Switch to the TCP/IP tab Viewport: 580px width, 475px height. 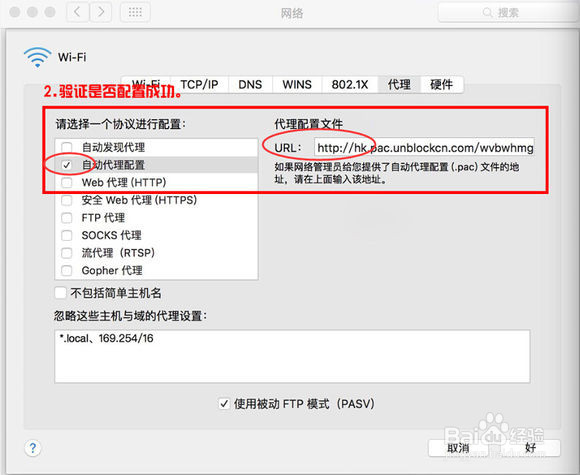(199, 84)
